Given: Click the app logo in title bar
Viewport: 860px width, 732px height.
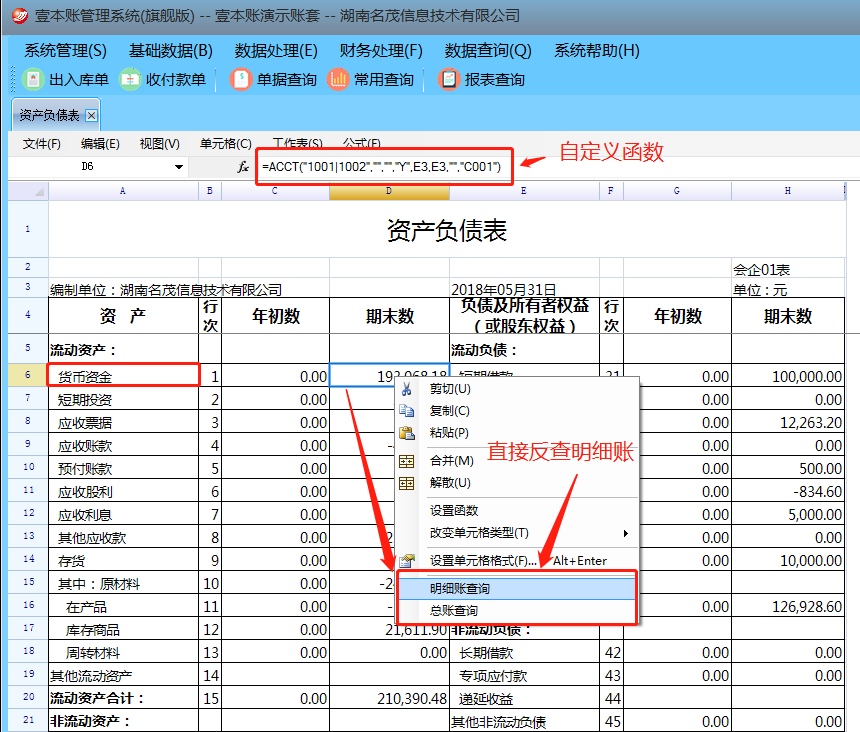Looking at the screenshot, I should [x=20, y=15].
